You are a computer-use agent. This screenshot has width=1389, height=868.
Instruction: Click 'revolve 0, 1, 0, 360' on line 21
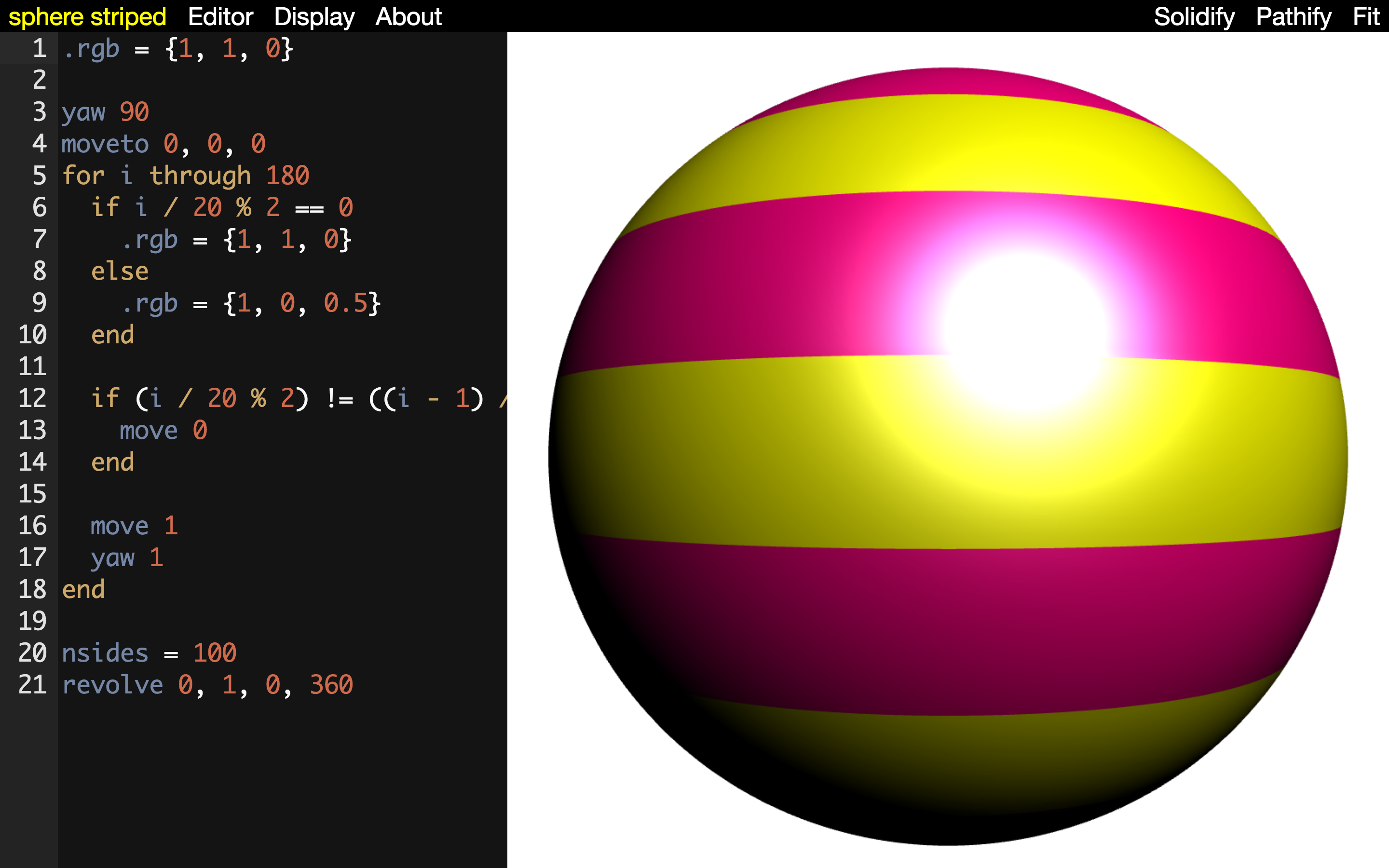click(208, 685)
